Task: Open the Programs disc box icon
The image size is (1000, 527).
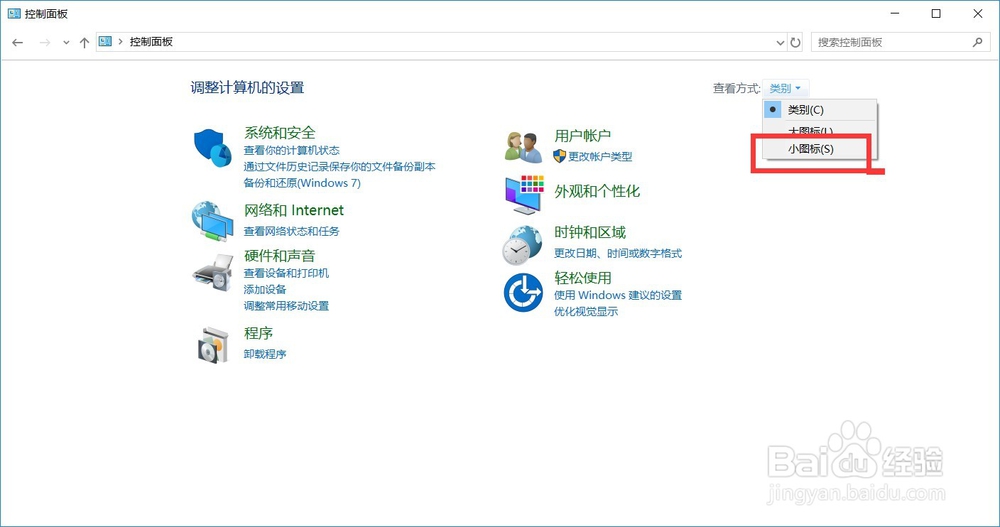Action: pyautogui.click(x=213, y=345)
